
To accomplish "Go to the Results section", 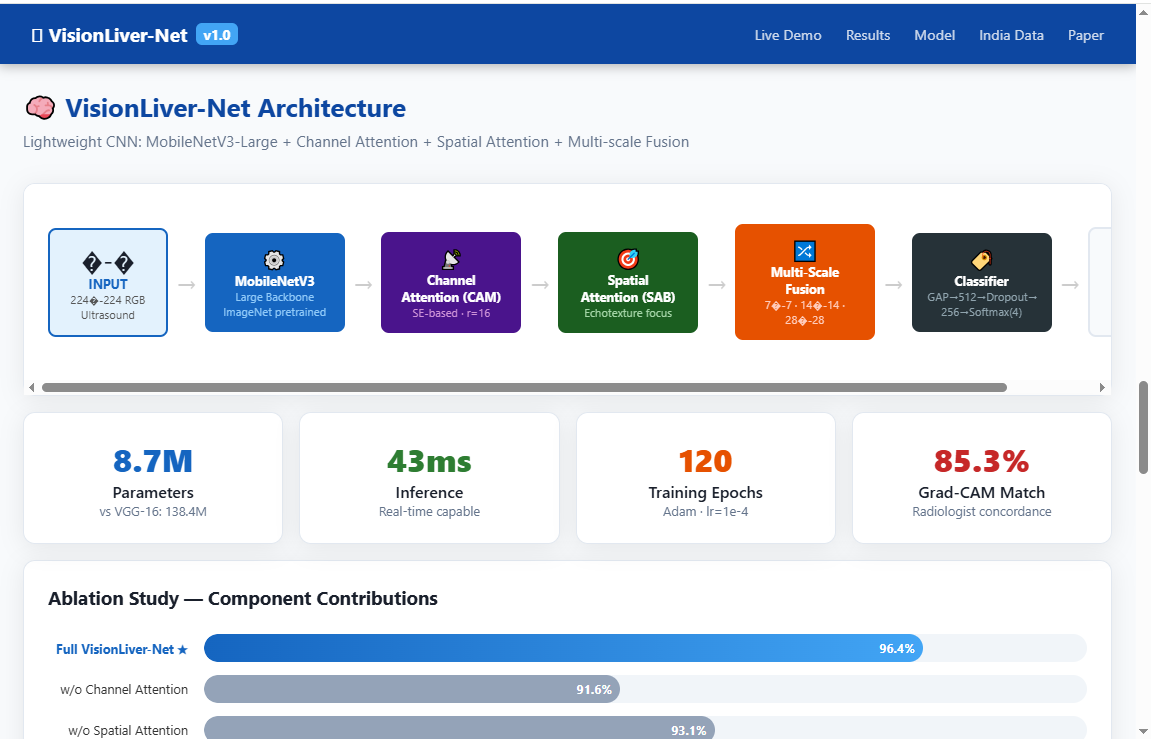I will [868, 35].
